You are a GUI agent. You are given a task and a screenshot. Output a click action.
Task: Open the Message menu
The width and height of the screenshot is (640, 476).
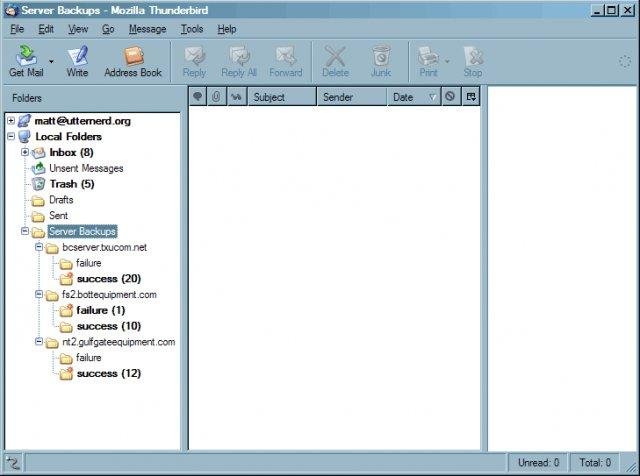tap(147, 29)
